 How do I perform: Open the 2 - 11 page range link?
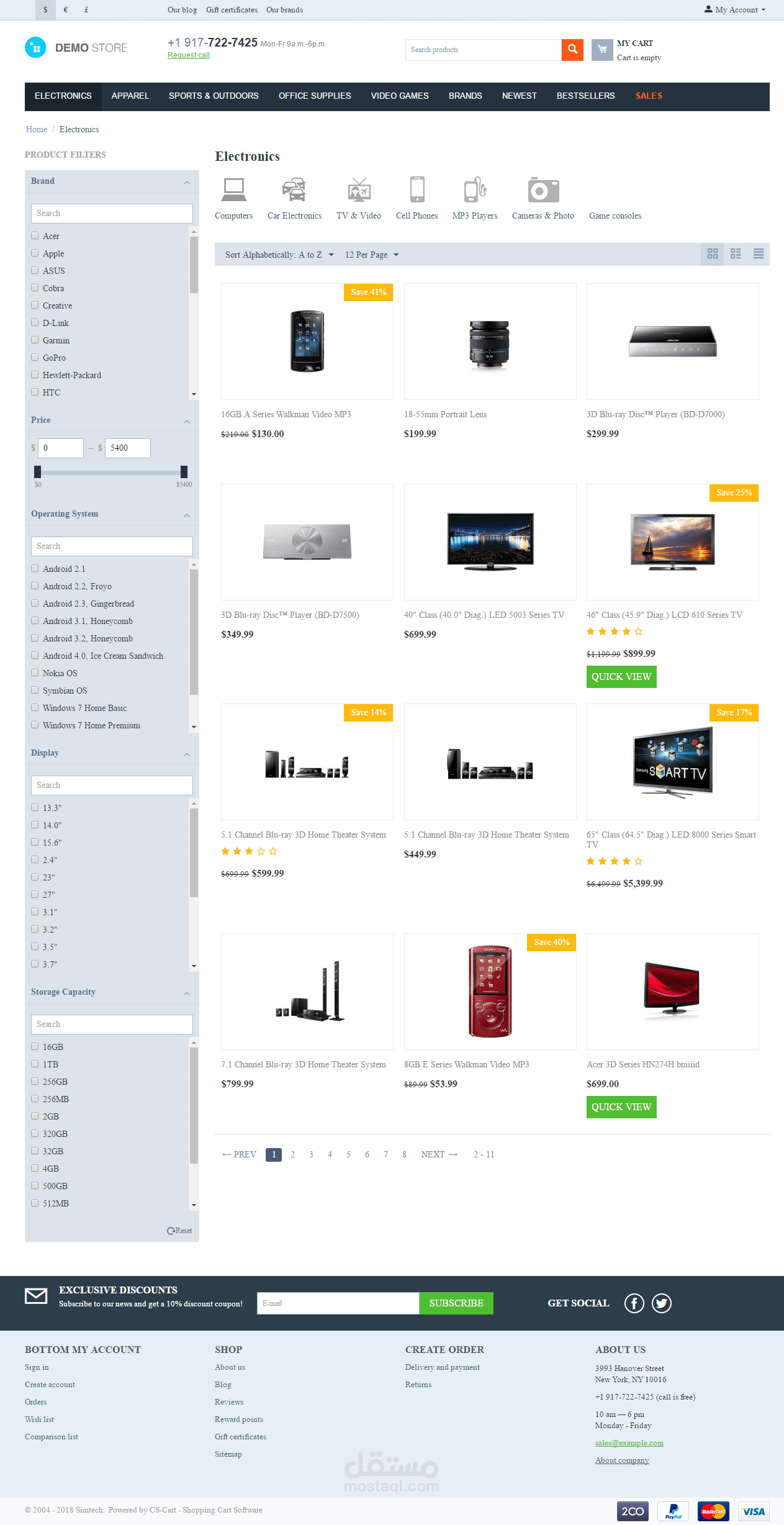pyautogui.click(x=484, y=1154)
